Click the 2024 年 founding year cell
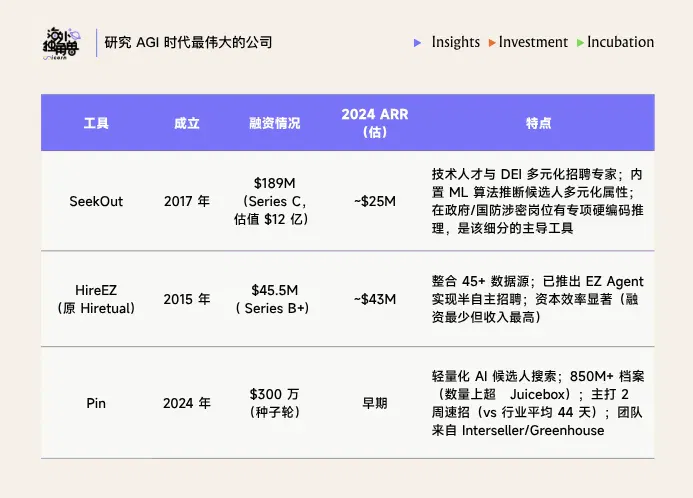Viewport: 693px width, 498px height. click(x=187, y=403)
